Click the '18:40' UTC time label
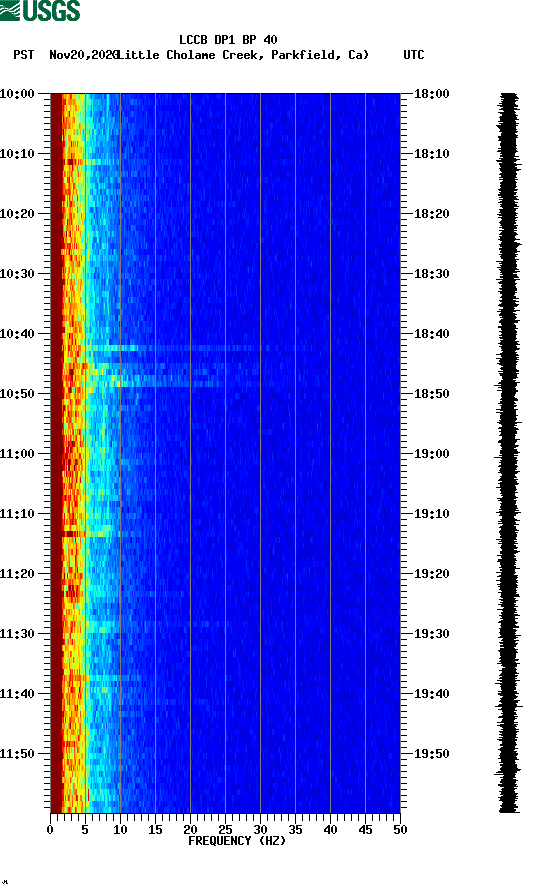Screen dimensions: 552x893 pyautogui.click(x=431, y=333)
